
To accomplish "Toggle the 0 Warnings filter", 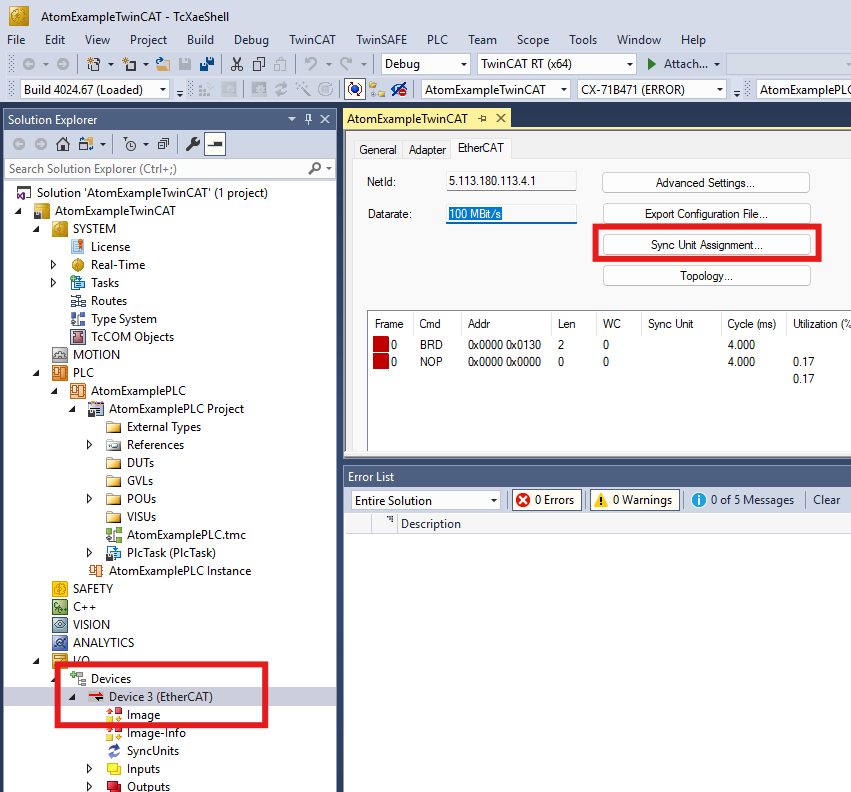I will pyautogui.click(x=634, y=500).
